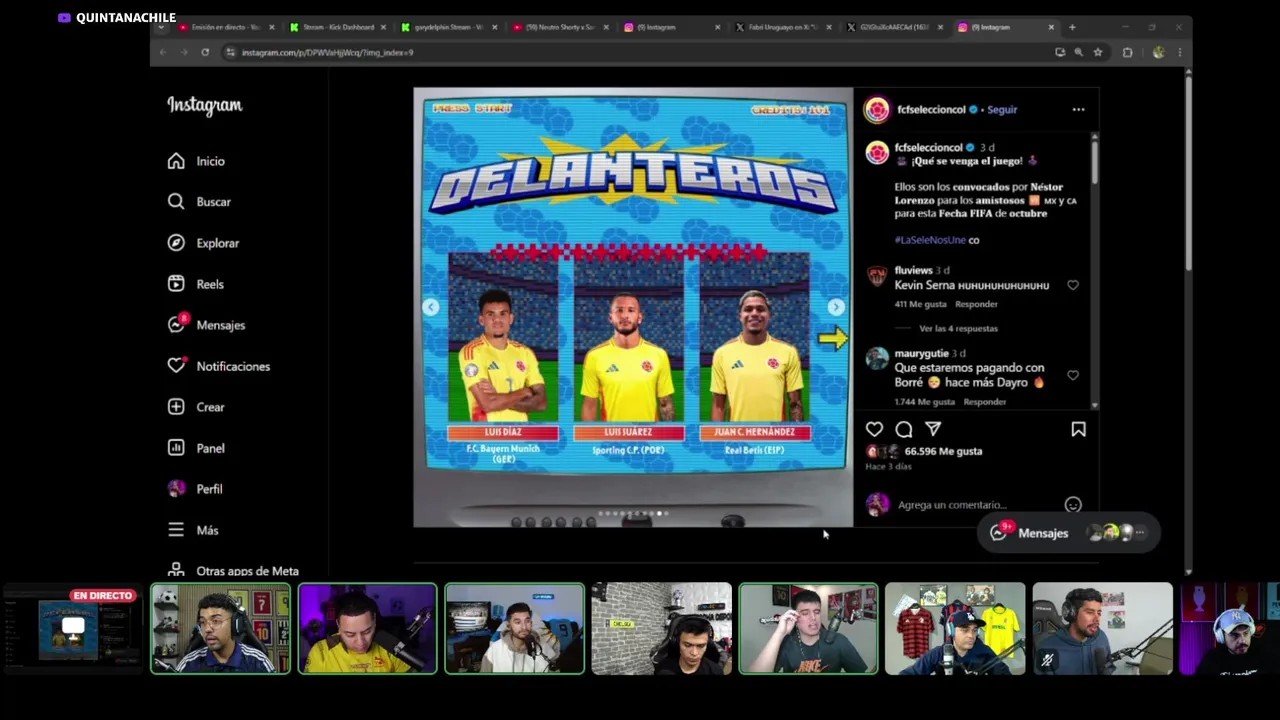The width and height of the screenshot is (1280, 720).
Task: Close the active Instagram browser tab
Action: (1051, 27)
